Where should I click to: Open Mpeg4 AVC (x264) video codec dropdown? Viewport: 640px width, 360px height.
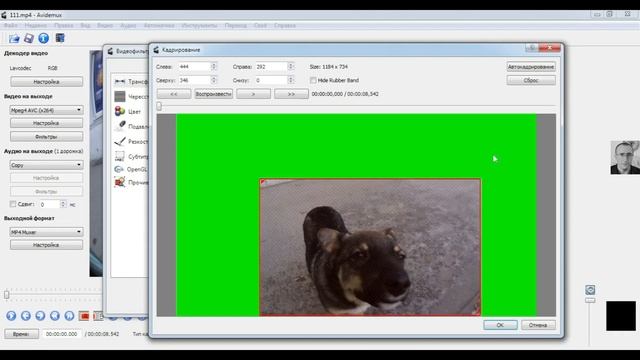tap(46, 110)
